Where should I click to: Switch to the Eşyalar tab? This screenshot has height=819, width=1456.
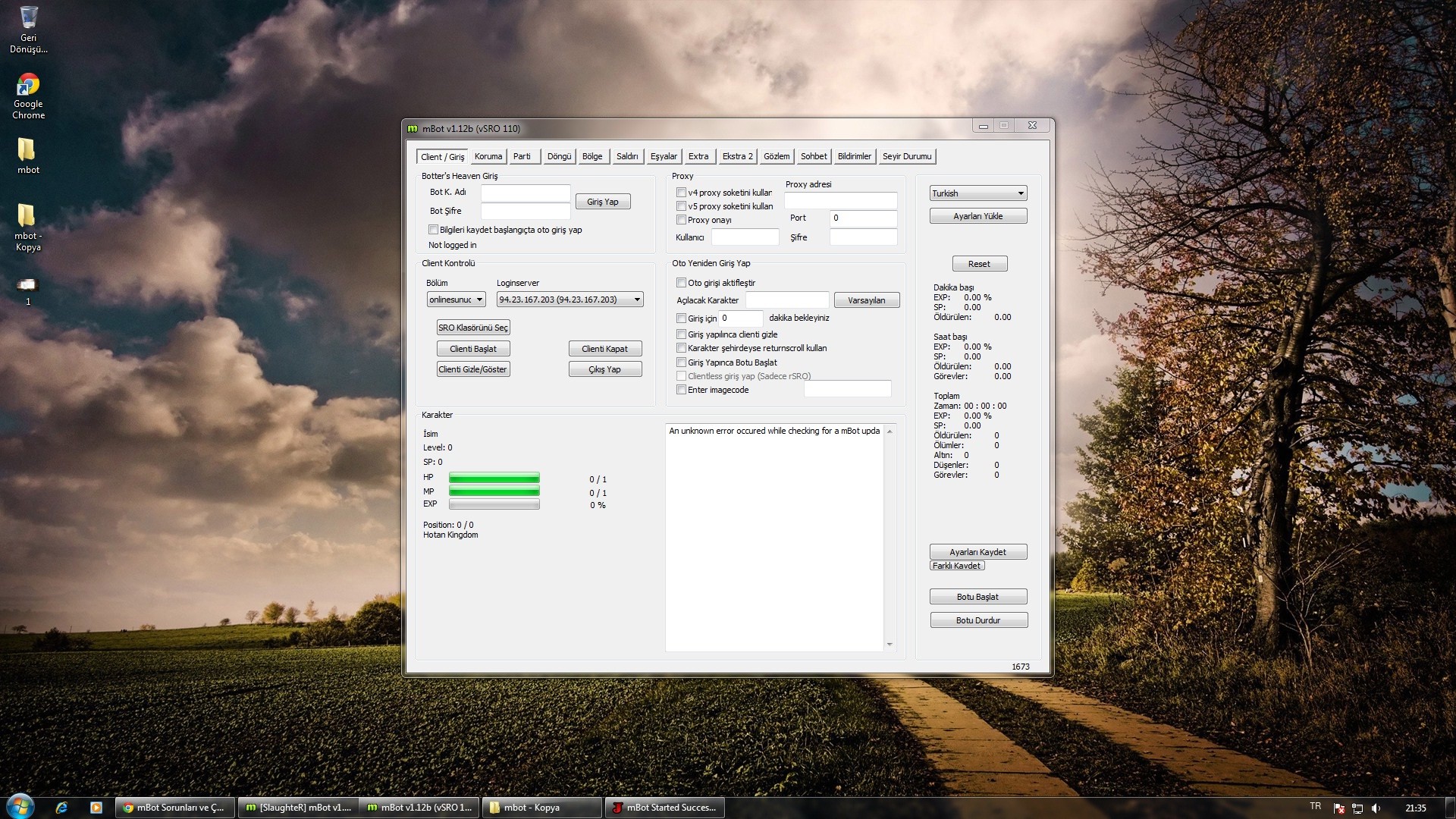pyautogui.click(x=664, y=157)
